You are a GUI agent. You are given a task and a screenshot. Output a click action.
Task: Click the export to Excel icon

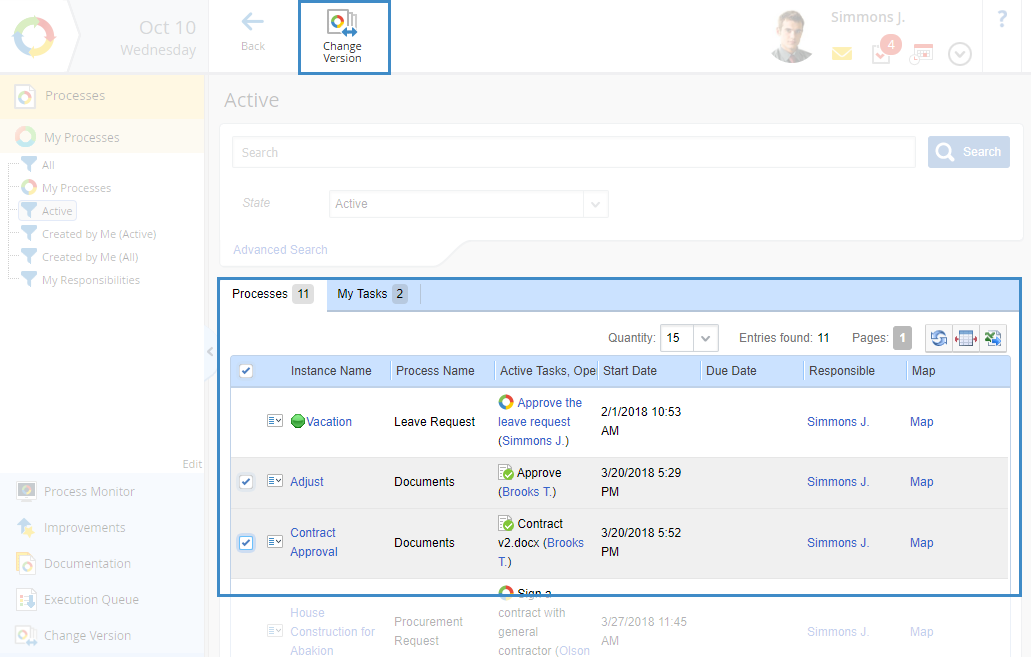coord(993,339)
